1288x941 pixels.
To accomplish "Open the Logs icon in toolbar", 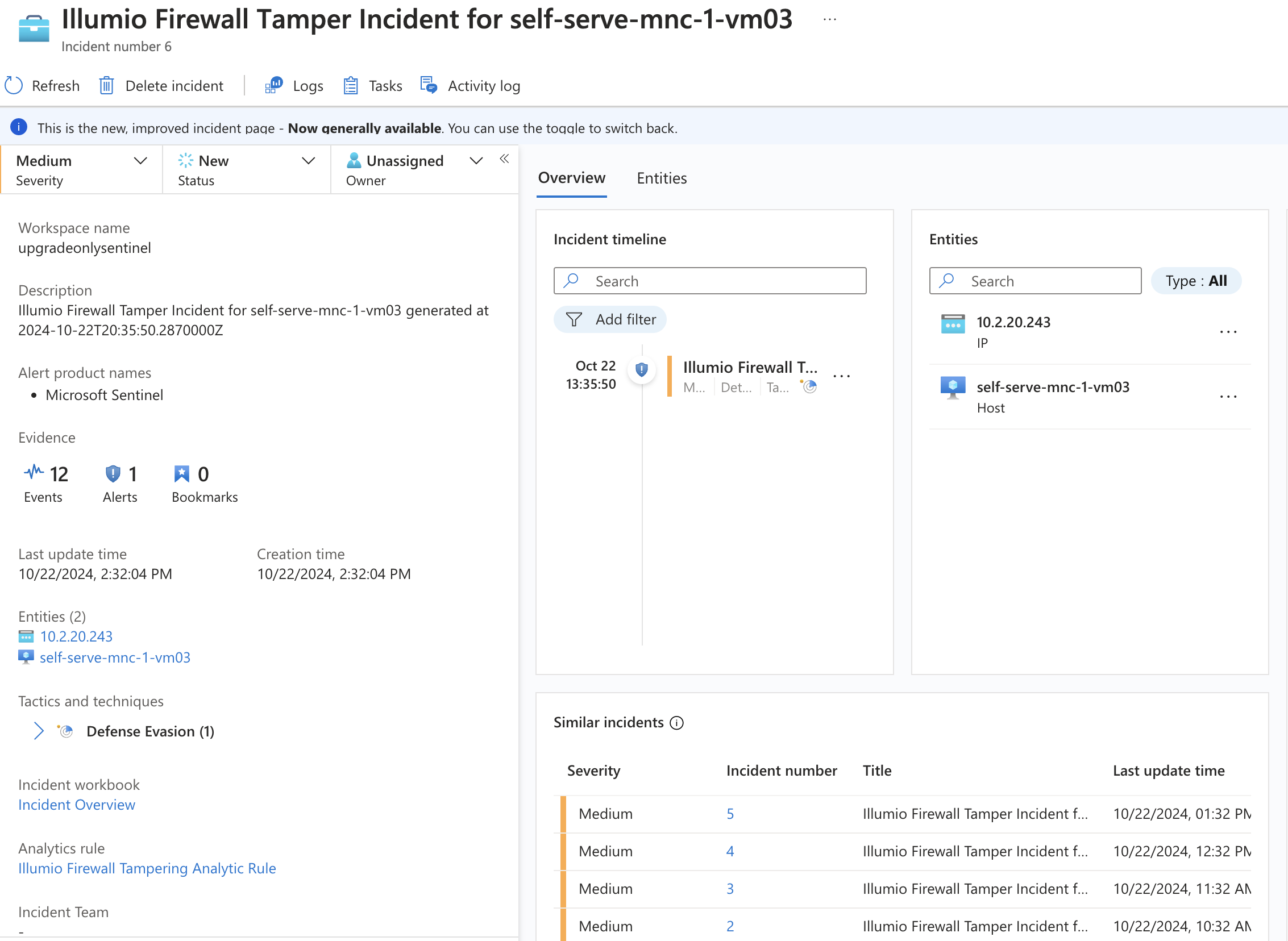I will (273, 85).
